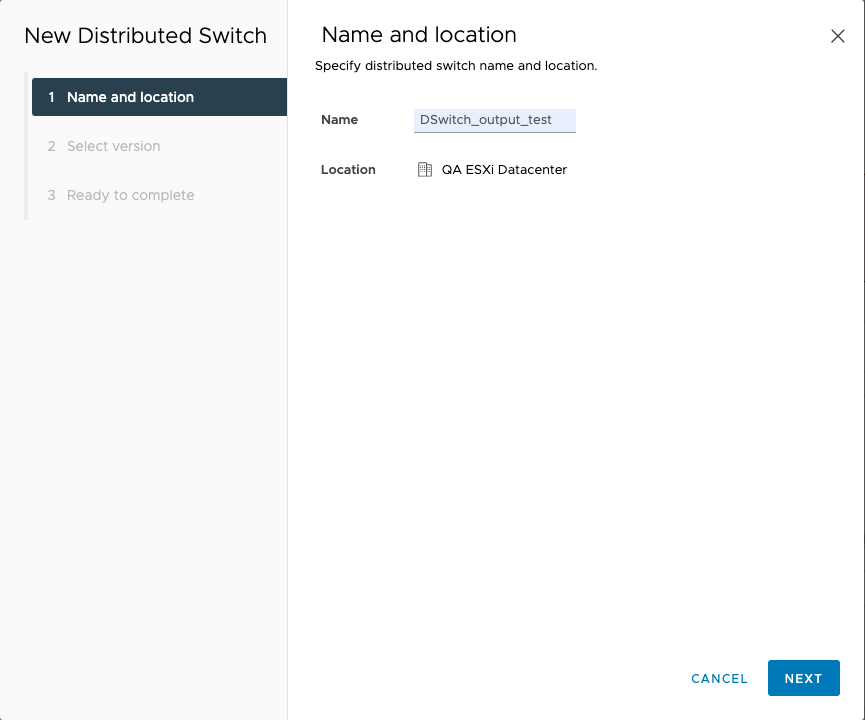Viewport: 865px width, 720px height.
Task: Select the Select version wizard step
Action: [112, 146]
